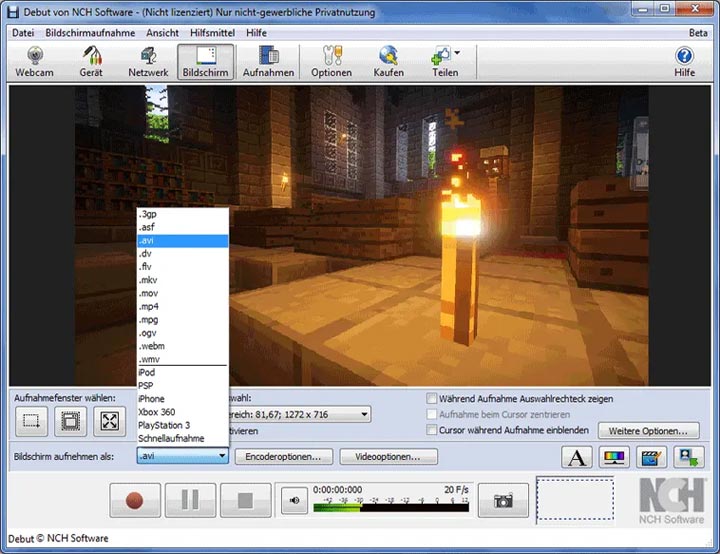Select .ogv format option

[x=183, y=333]
